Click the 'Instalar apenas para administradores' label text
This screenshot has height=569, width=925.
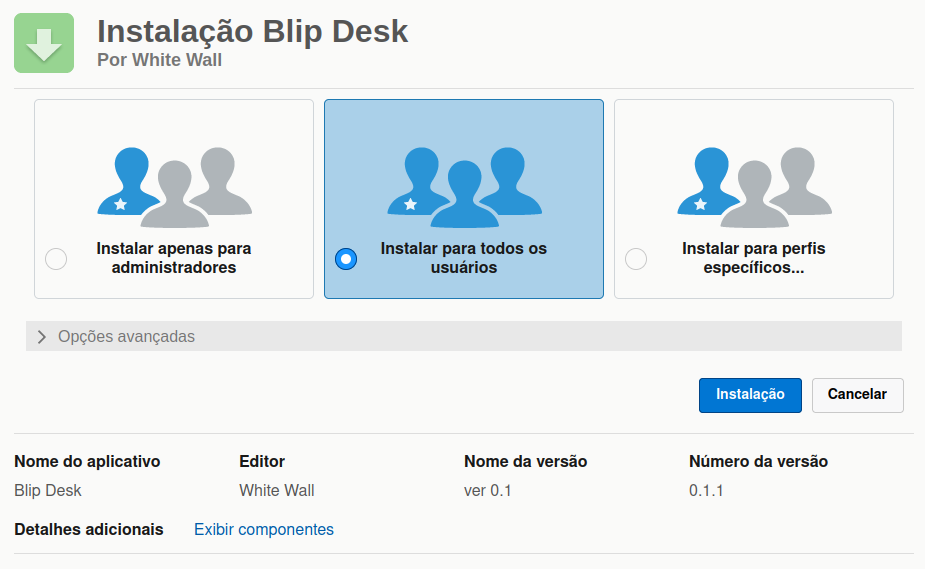pyautogui.click(x=174, y=258)
